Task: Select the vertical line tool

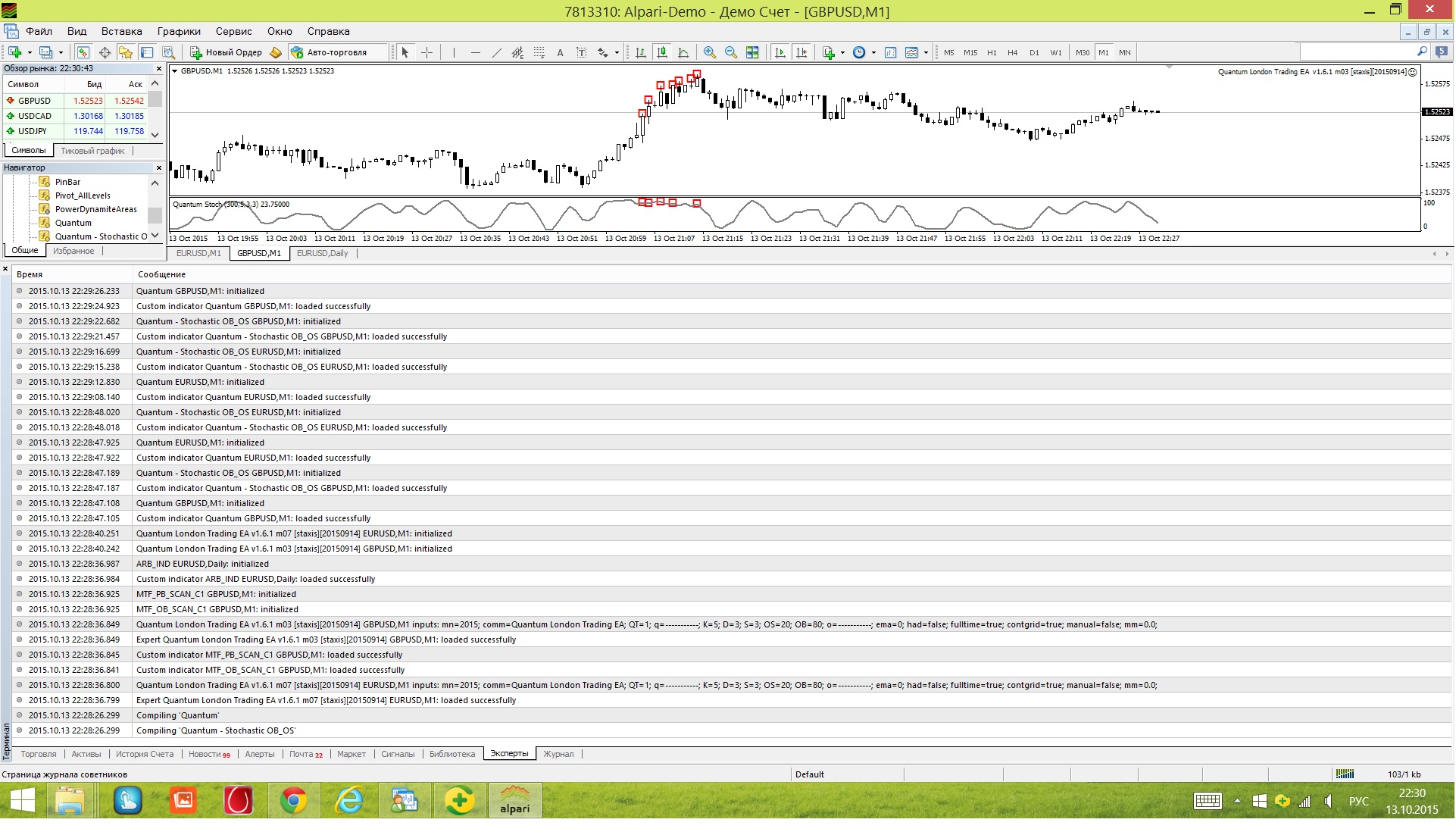Action: point(454,52)
